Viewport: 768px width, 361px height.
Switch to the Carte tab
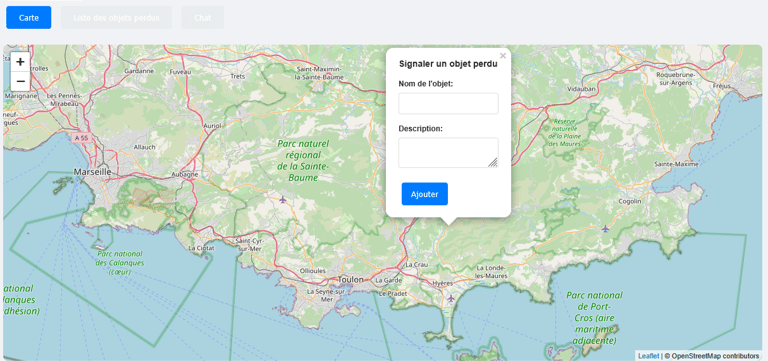29,18
